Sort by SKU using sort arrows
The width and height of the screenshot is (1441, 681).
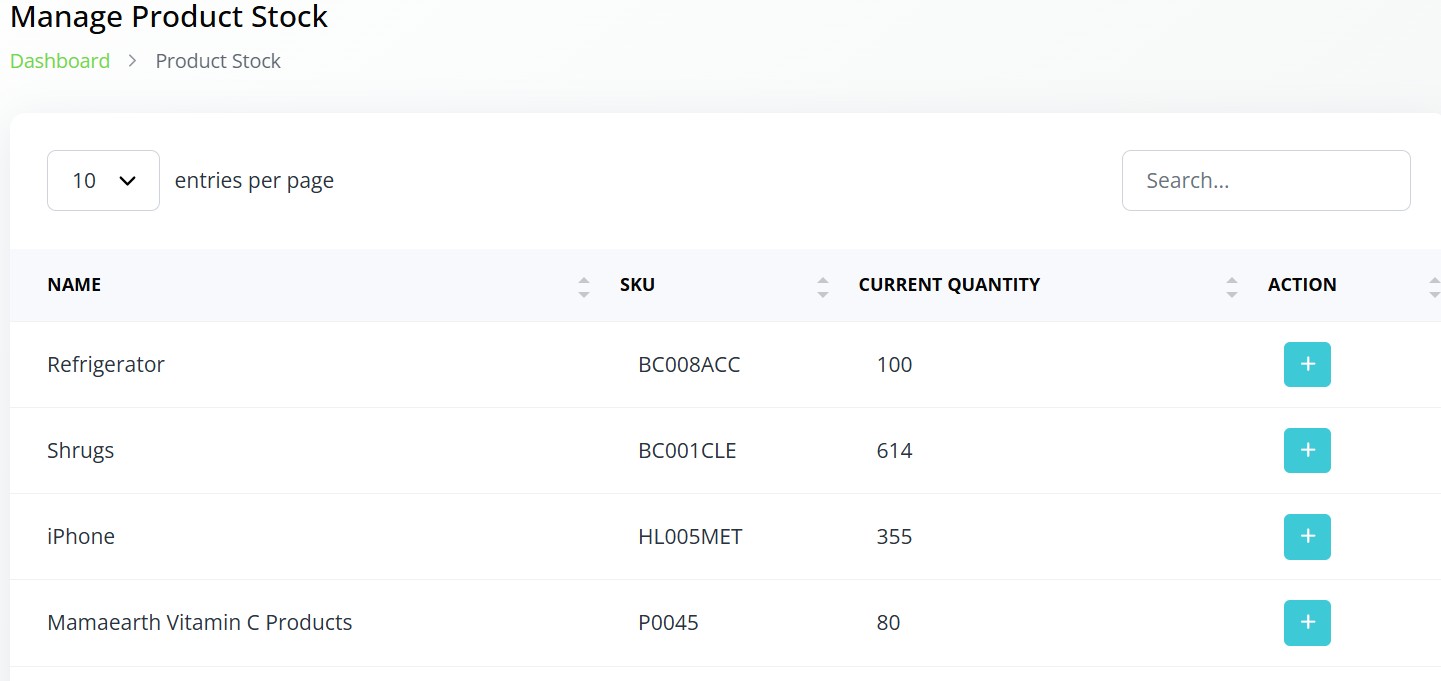coord(822,288)
